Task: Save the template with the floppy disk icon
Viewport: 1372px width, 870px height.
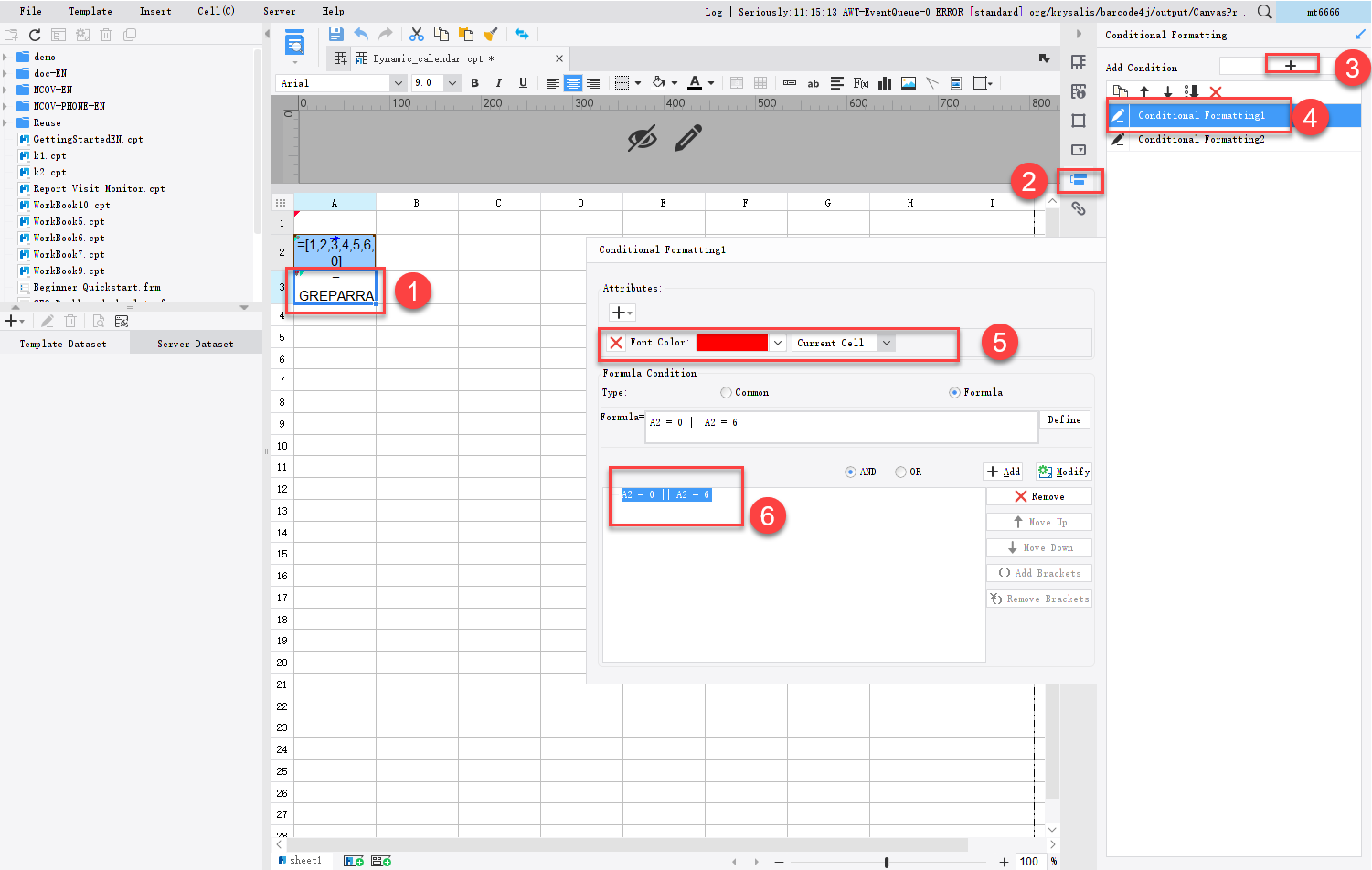Action: [x=335, y=34]
